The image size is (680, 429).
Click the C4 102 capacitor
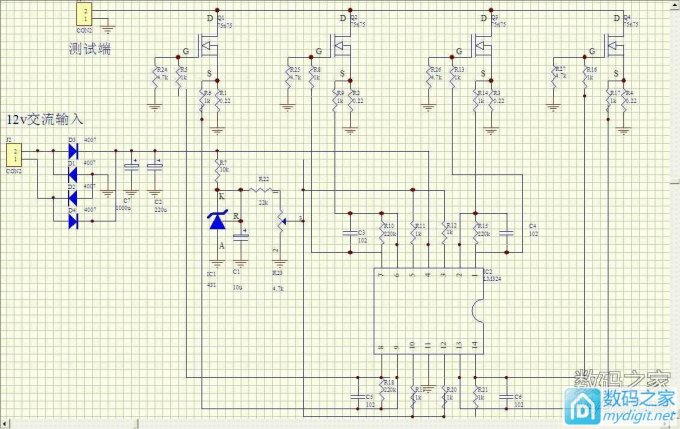(506, 231)
